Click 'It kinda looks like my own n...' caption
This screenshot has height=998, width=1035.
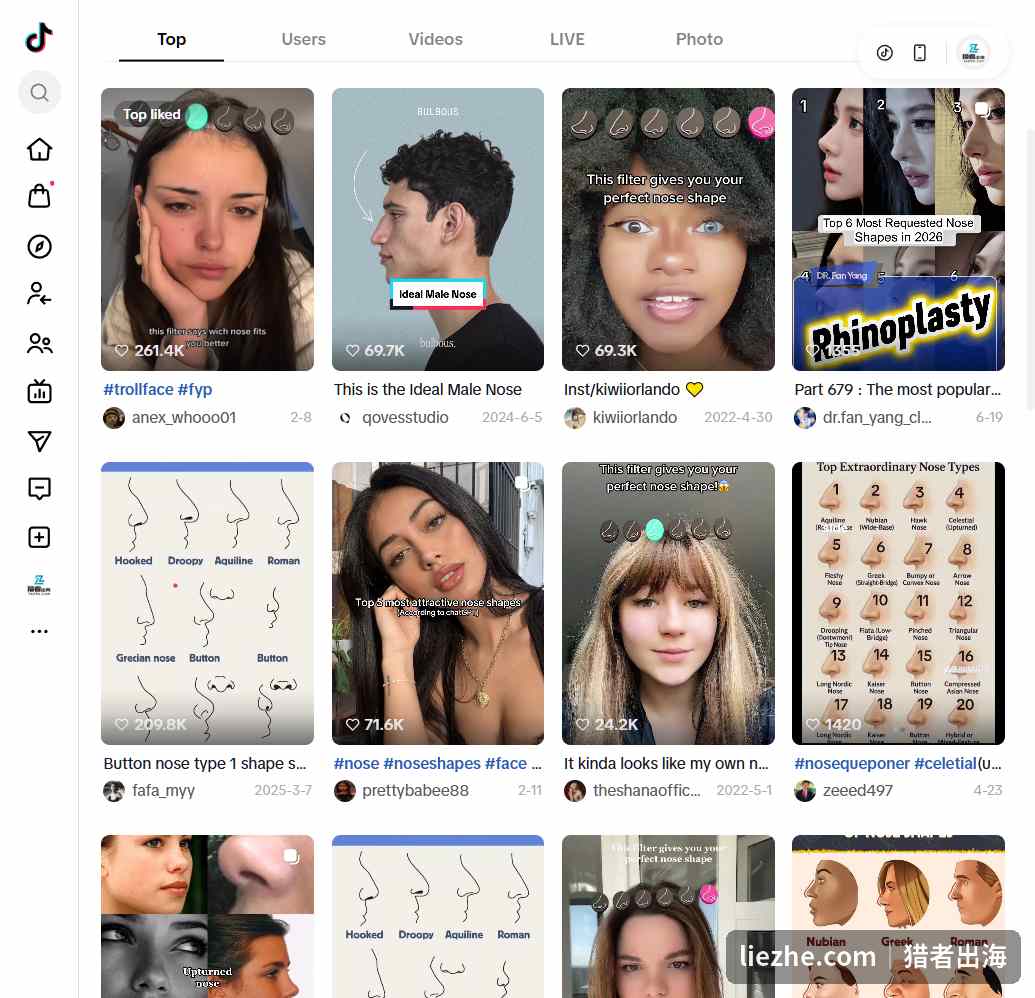(666, 764)
